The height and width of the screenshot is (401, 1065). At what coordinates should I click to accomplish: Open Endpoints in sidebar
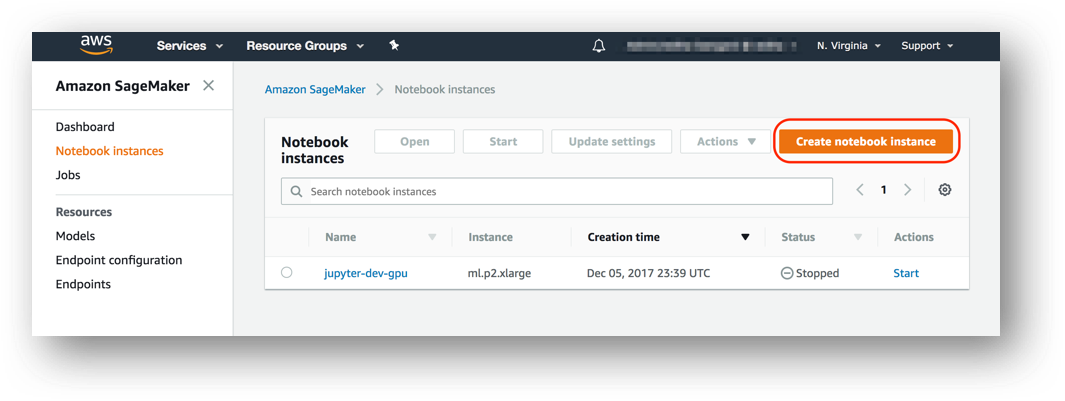pos(83,284)
